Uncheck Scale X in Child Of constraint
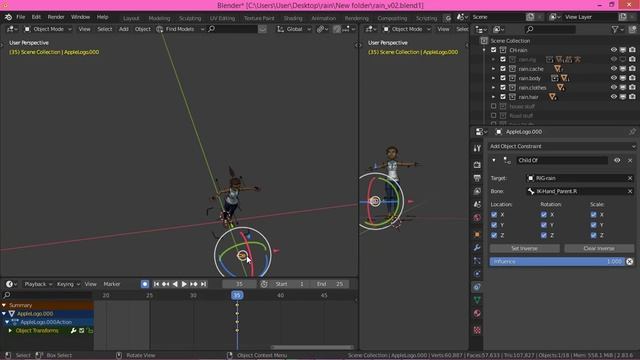 point(593,215)
